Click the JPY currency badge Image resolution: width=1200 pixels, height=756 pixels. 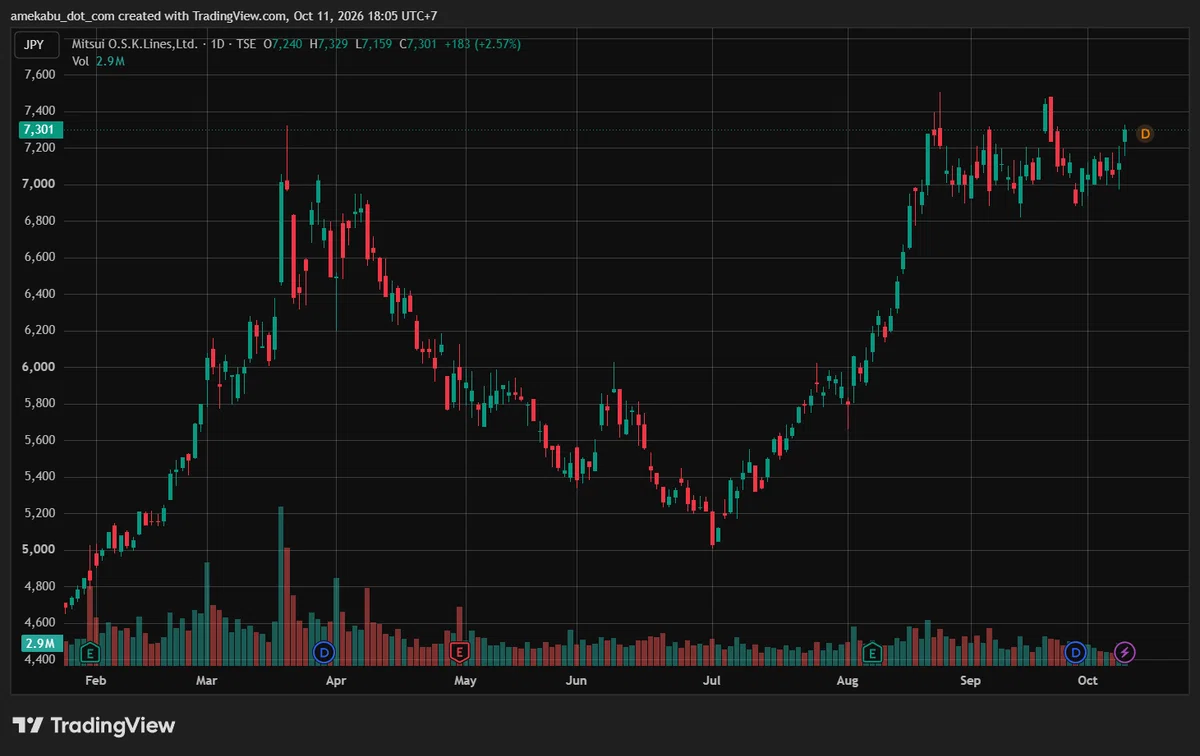[x=38, y=44]
